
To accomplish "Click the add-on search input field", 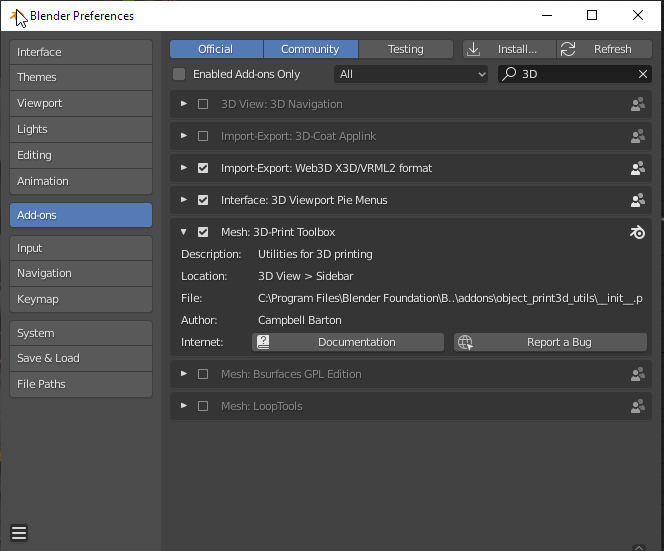I will click(575, 74).
